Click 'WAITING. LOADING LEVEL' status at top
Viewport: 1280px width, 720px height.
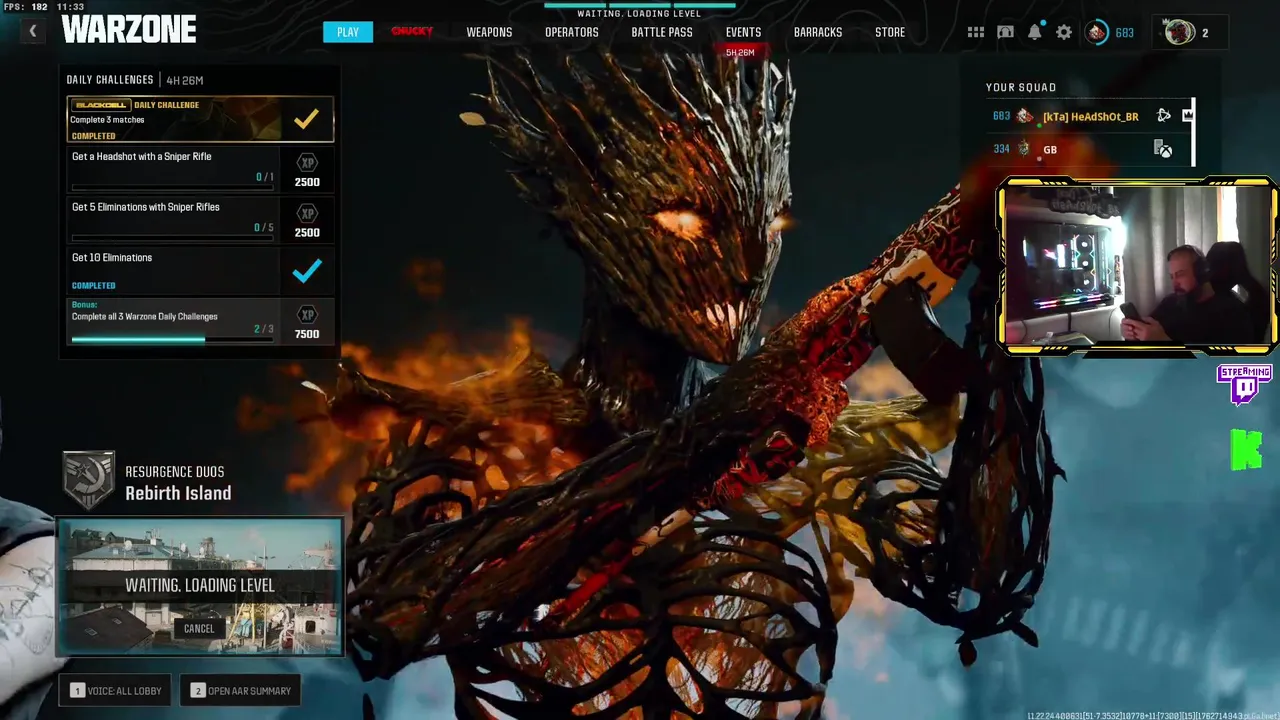pos(639,14)
